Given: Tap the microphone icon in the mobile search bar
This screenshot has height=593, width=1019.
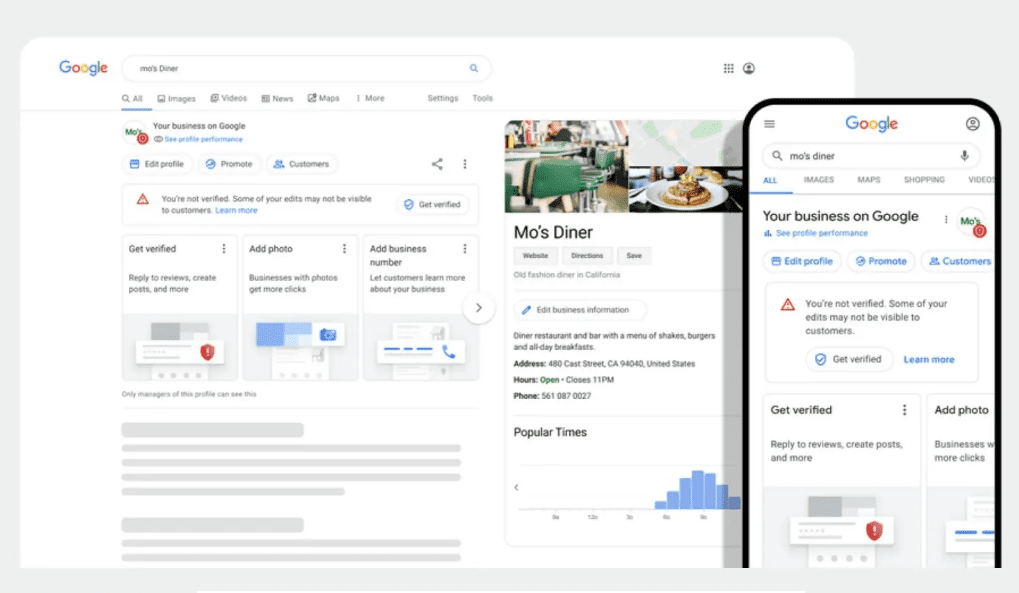Looking at the screenshot, I should tap(963, 155).
